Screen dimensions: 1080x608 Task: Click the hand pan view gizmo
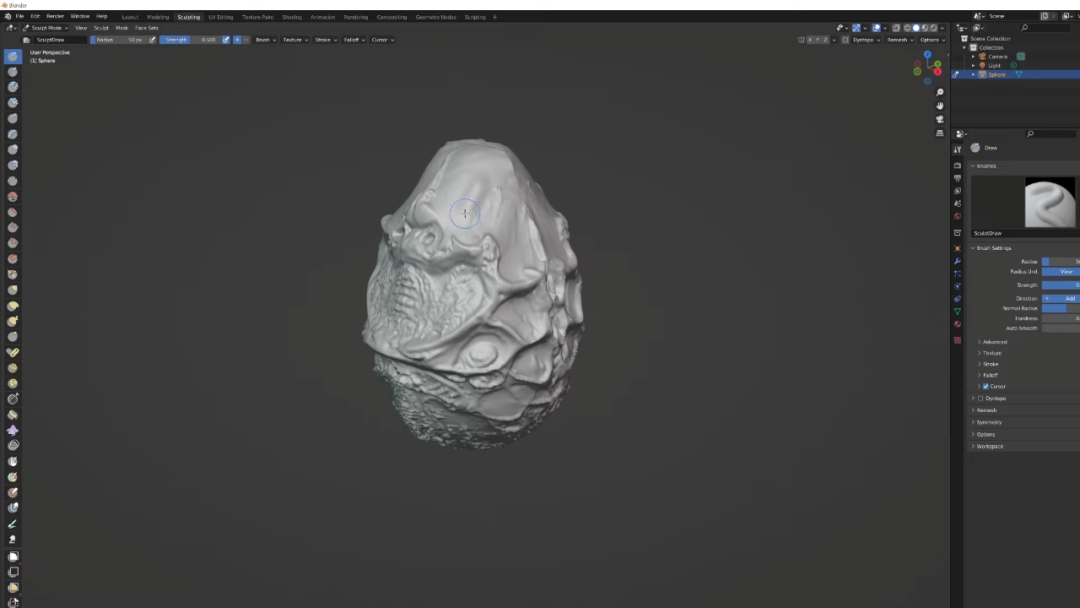click(x=939, y=106)
